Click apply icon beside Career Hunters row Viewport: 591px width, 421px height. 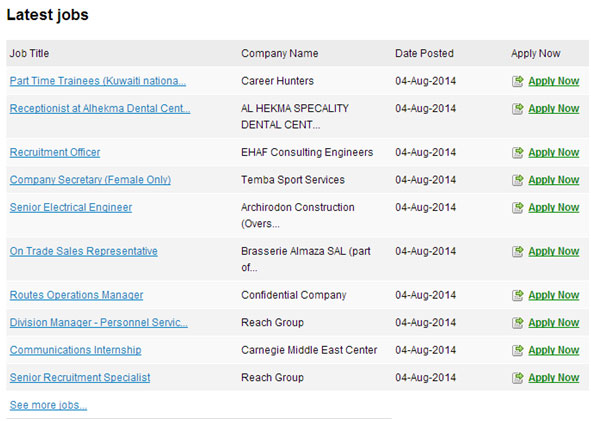point(518,81)
